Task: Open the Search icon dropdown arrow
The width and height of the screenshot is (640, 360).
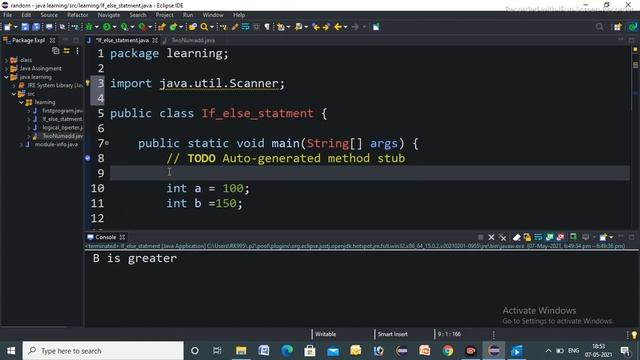Action: point(212,27)
